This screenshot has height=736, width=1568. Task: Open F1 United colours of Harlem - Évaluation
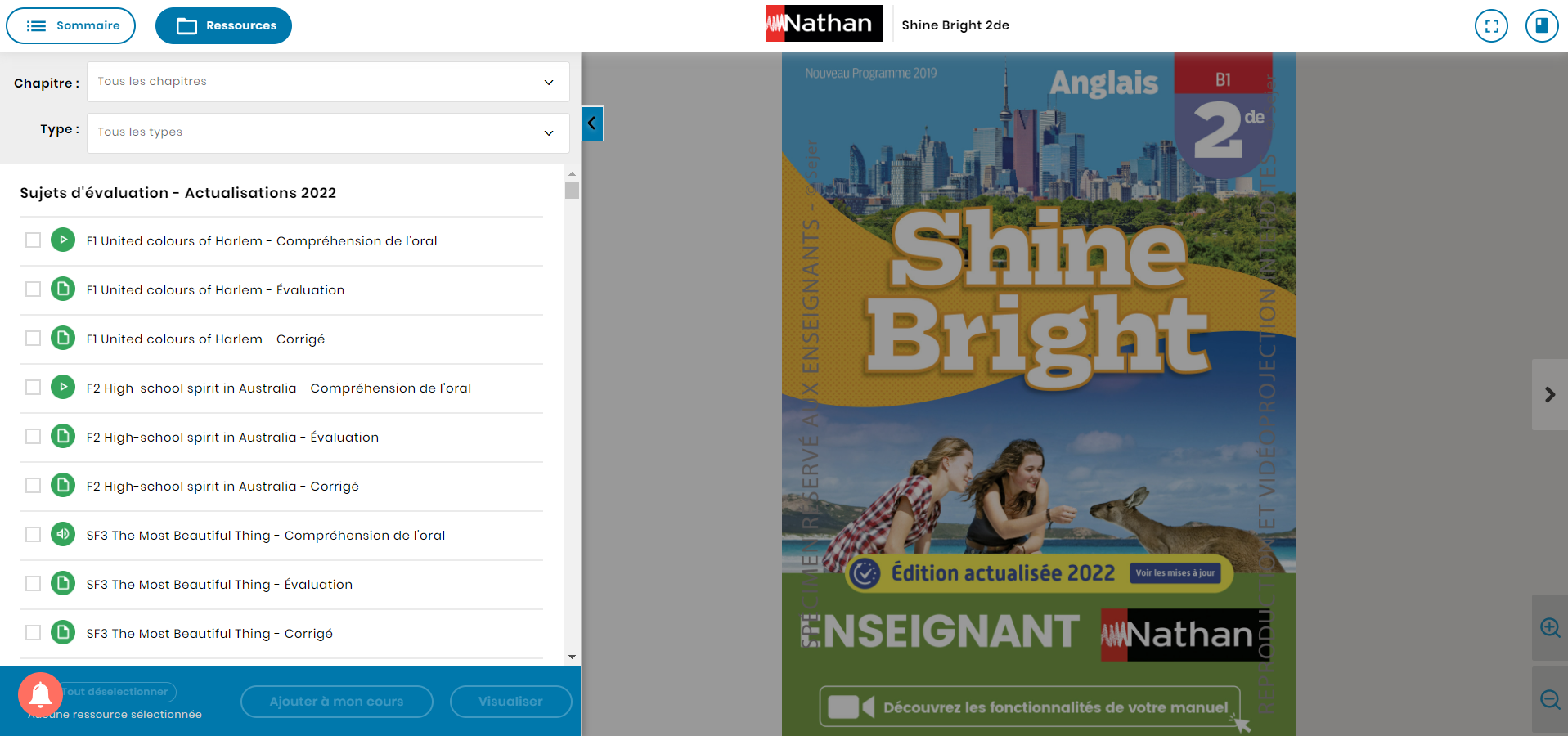pyautogui.click(x=215, y=290)
